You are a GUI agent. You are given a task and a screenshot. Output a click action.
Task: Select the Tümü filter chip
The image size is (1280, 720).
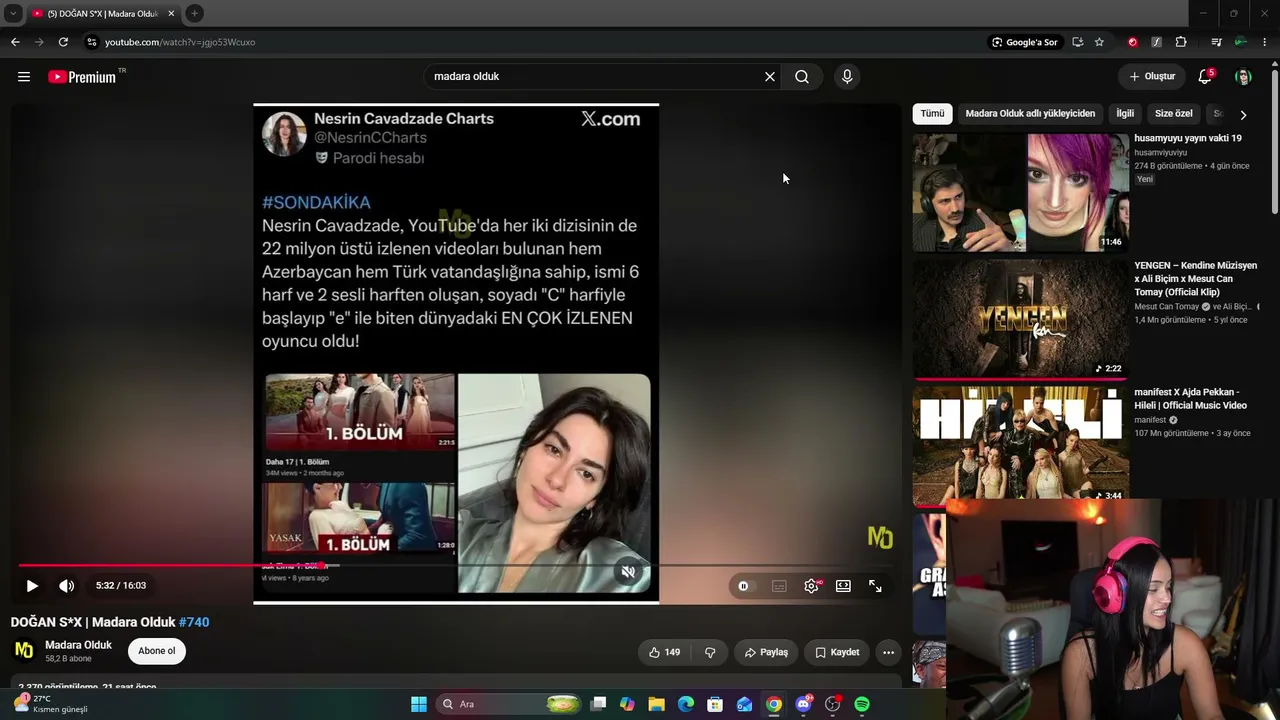(932, 114)
